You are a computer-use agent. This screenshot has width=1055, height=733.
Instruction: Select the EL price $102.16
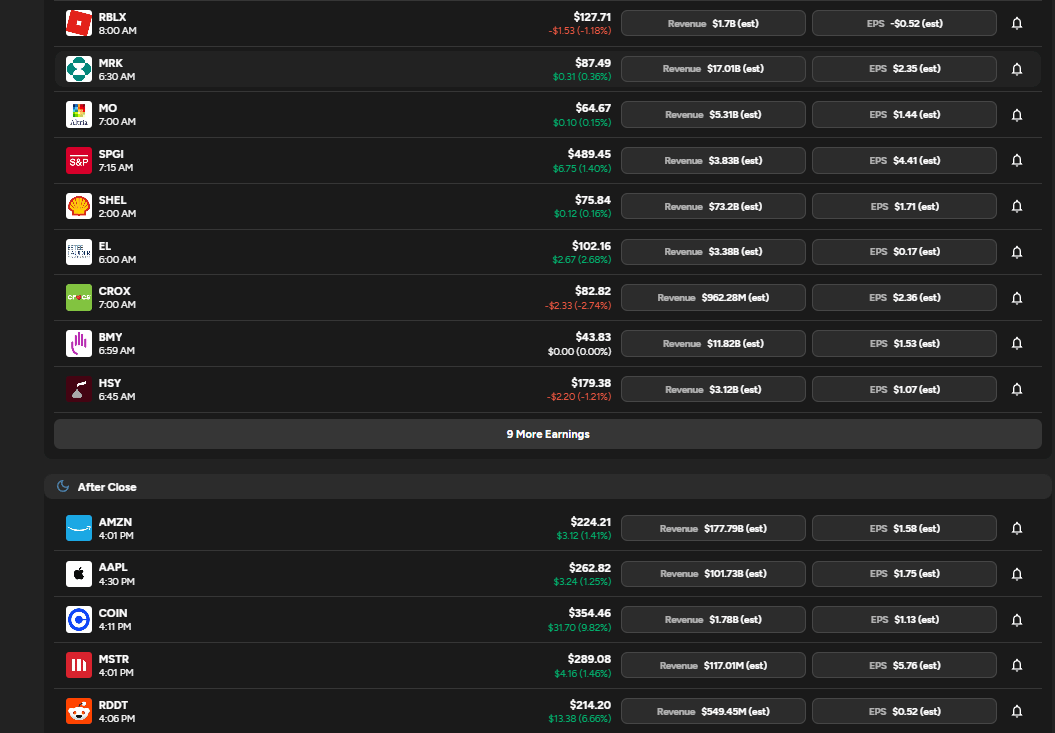coord(591,246)
